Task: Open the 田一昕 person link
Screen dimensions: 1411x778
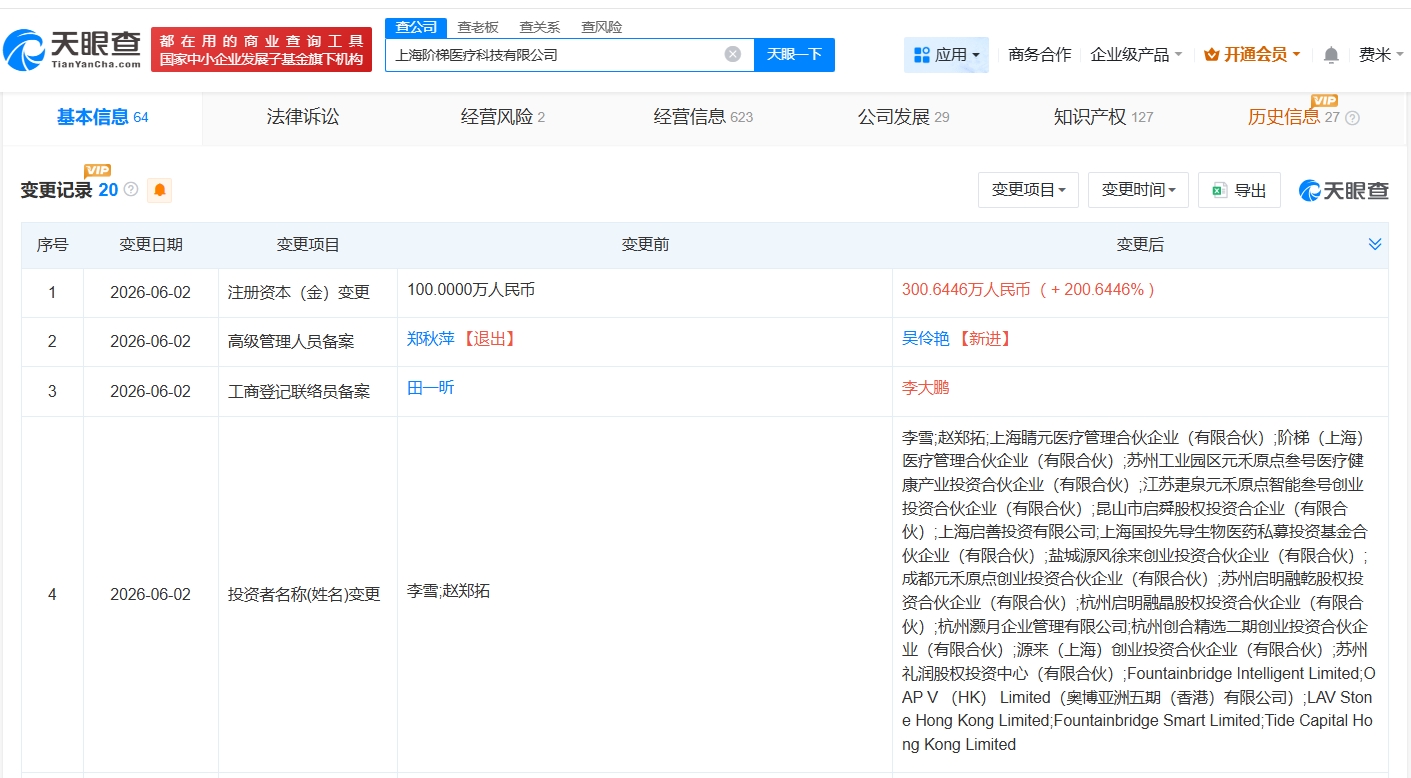Action: point(431,387)
